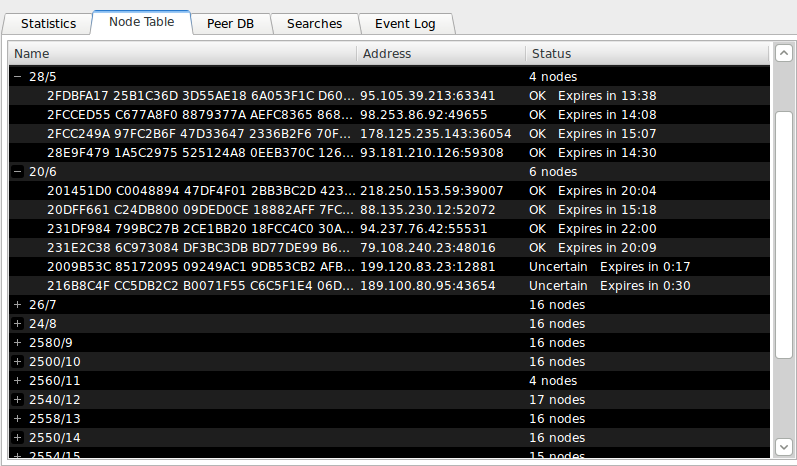Click address 94.237.76.42:55531
Screen dimensions: 797x466
423,229
